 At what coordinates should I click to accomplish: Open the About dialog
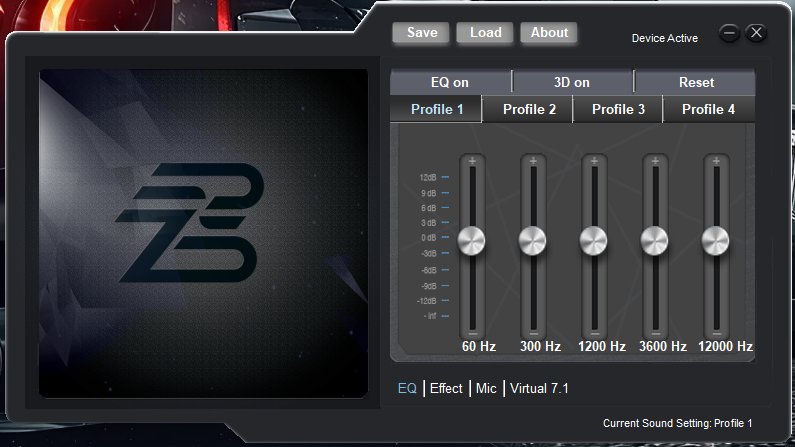pyautogui.click(x=549, y=33)
